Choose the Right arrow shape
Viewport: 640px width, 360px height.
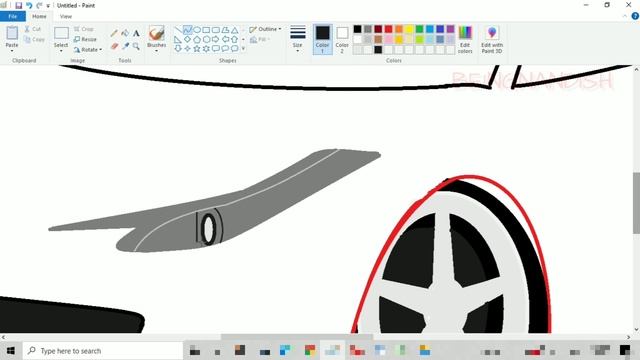click(x=216, y=40)
